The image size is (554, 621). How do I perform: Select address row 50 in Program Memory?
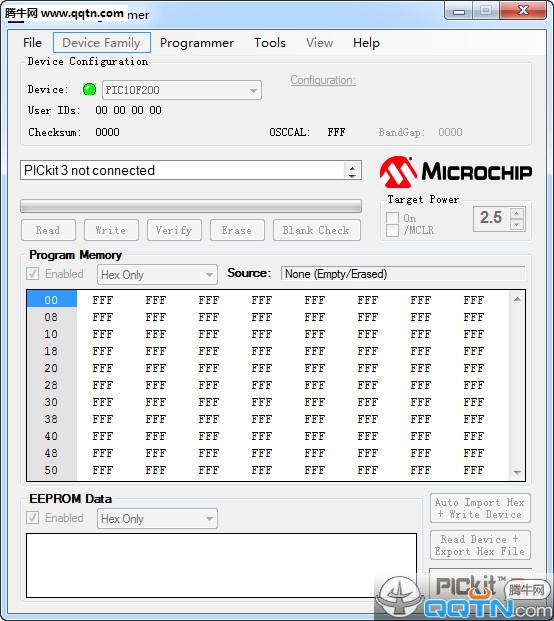click(51, 470)
